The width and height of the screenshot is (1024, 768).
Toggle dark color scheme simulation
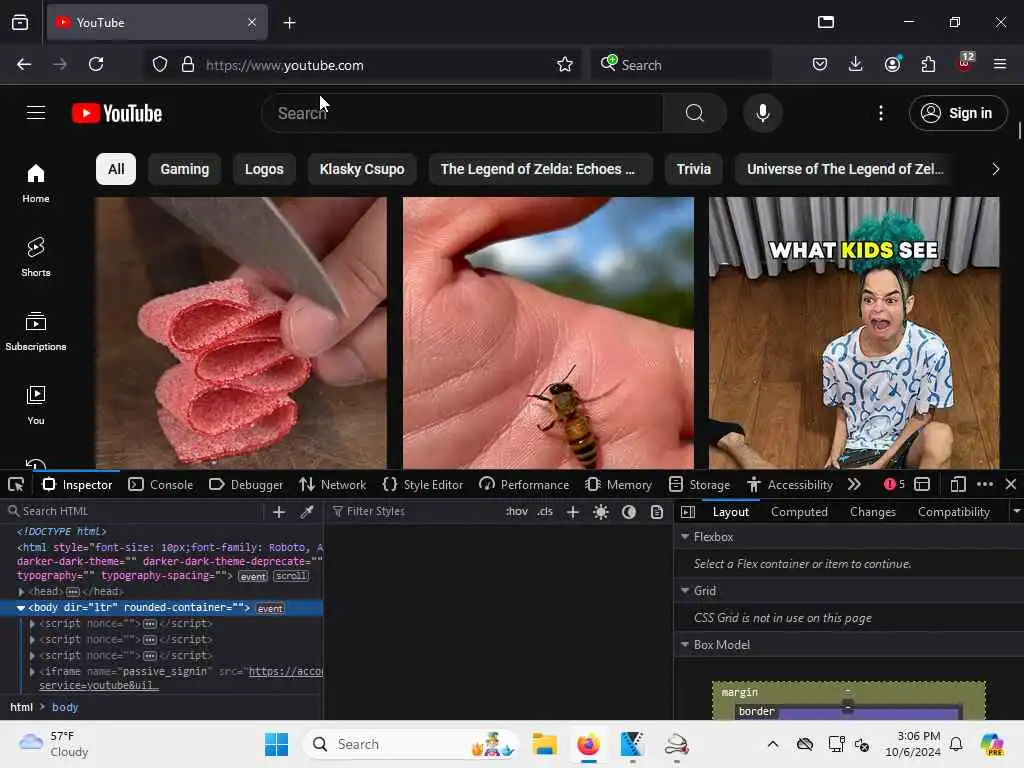pos(629,512)
